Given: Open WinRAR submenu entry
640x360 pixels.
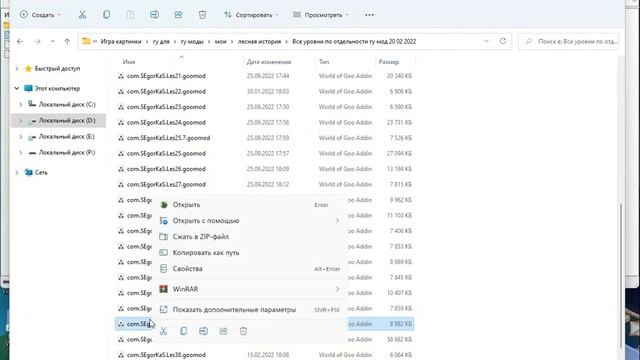Looking at the screenshot, I should pyautogui.click(x=250, y=289).
